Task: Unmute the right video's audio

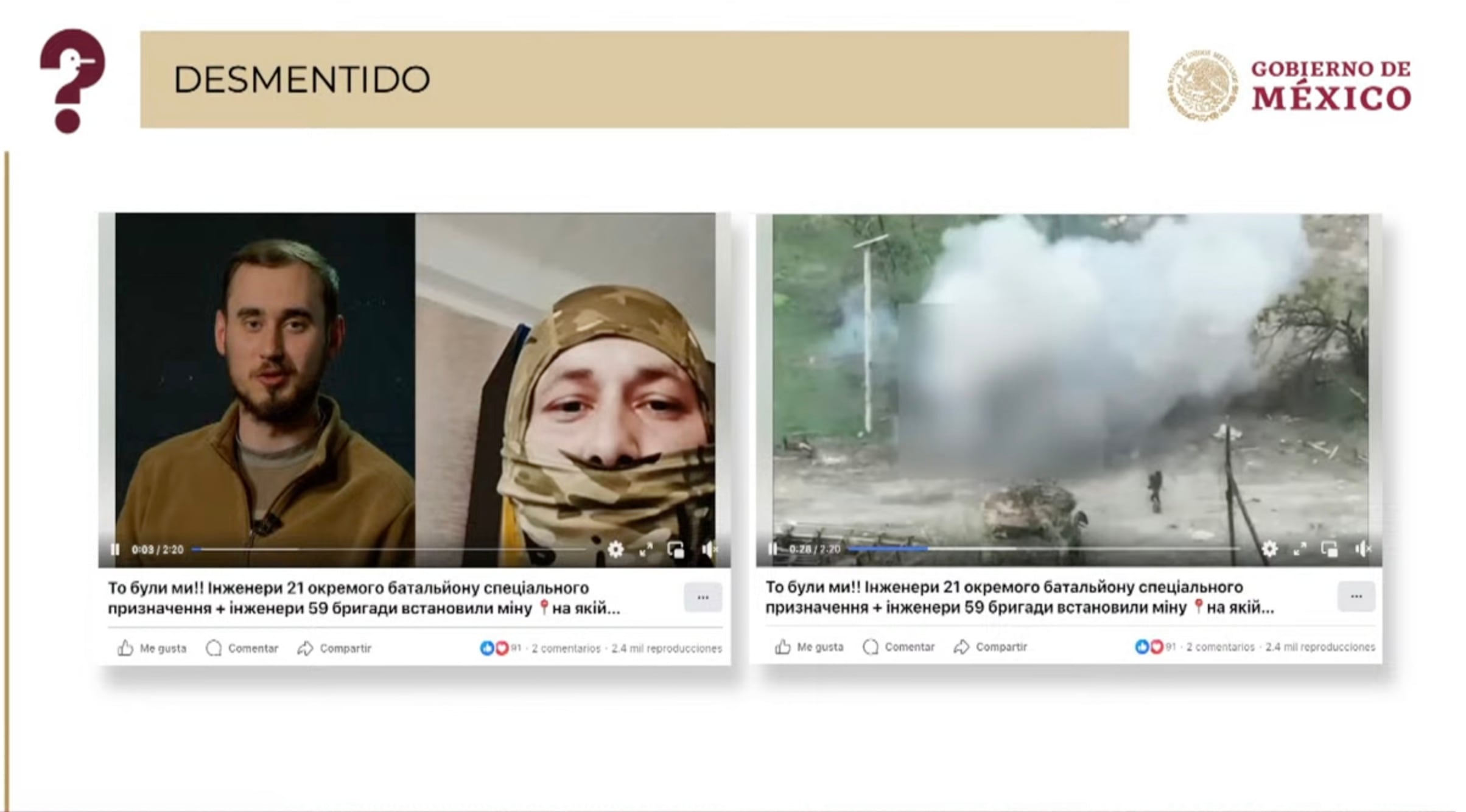Action: pyautogui.click(x=1361, y=549)
